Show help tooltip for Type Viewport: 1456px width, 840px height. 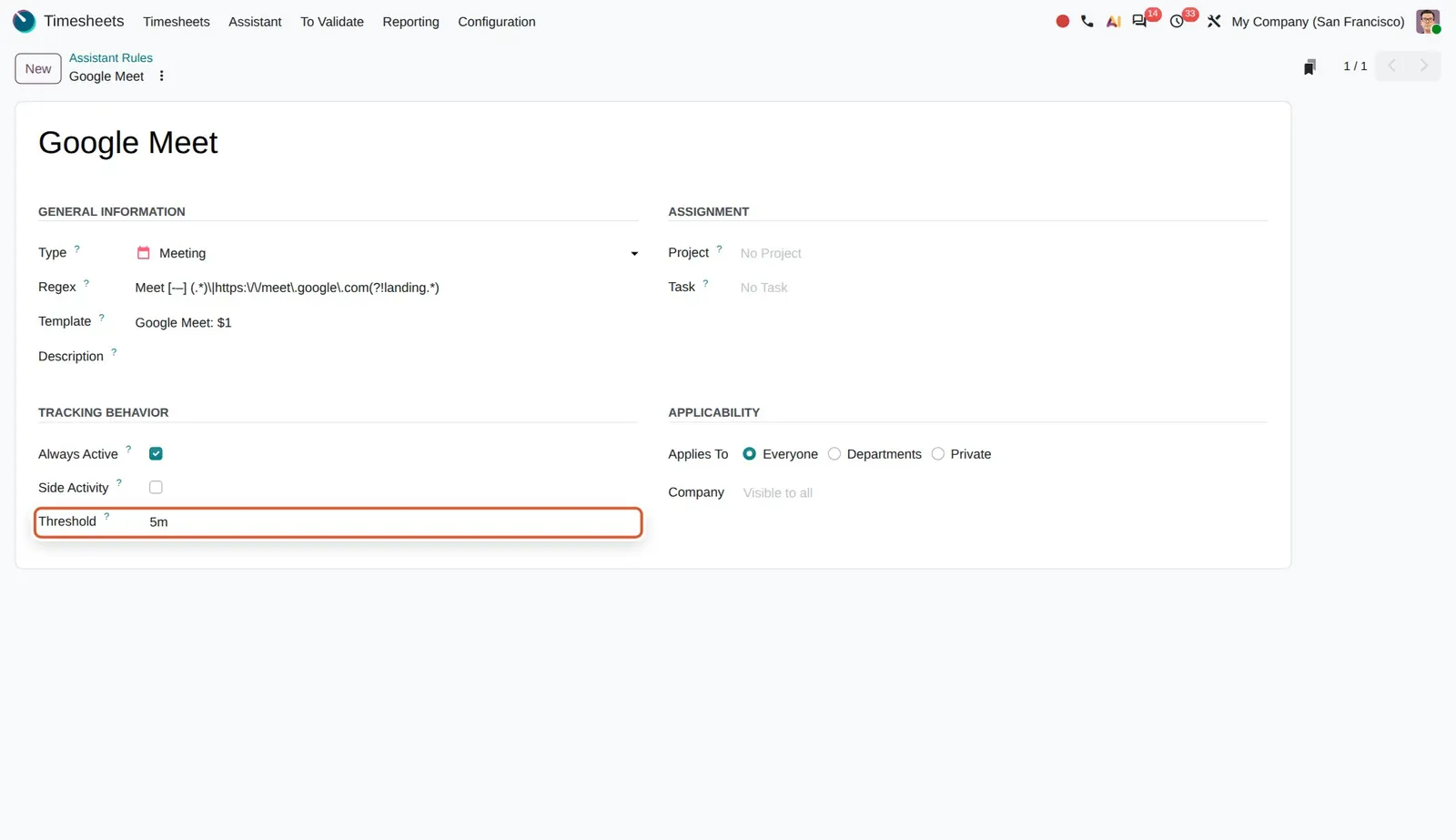click(x=77, y=248)
